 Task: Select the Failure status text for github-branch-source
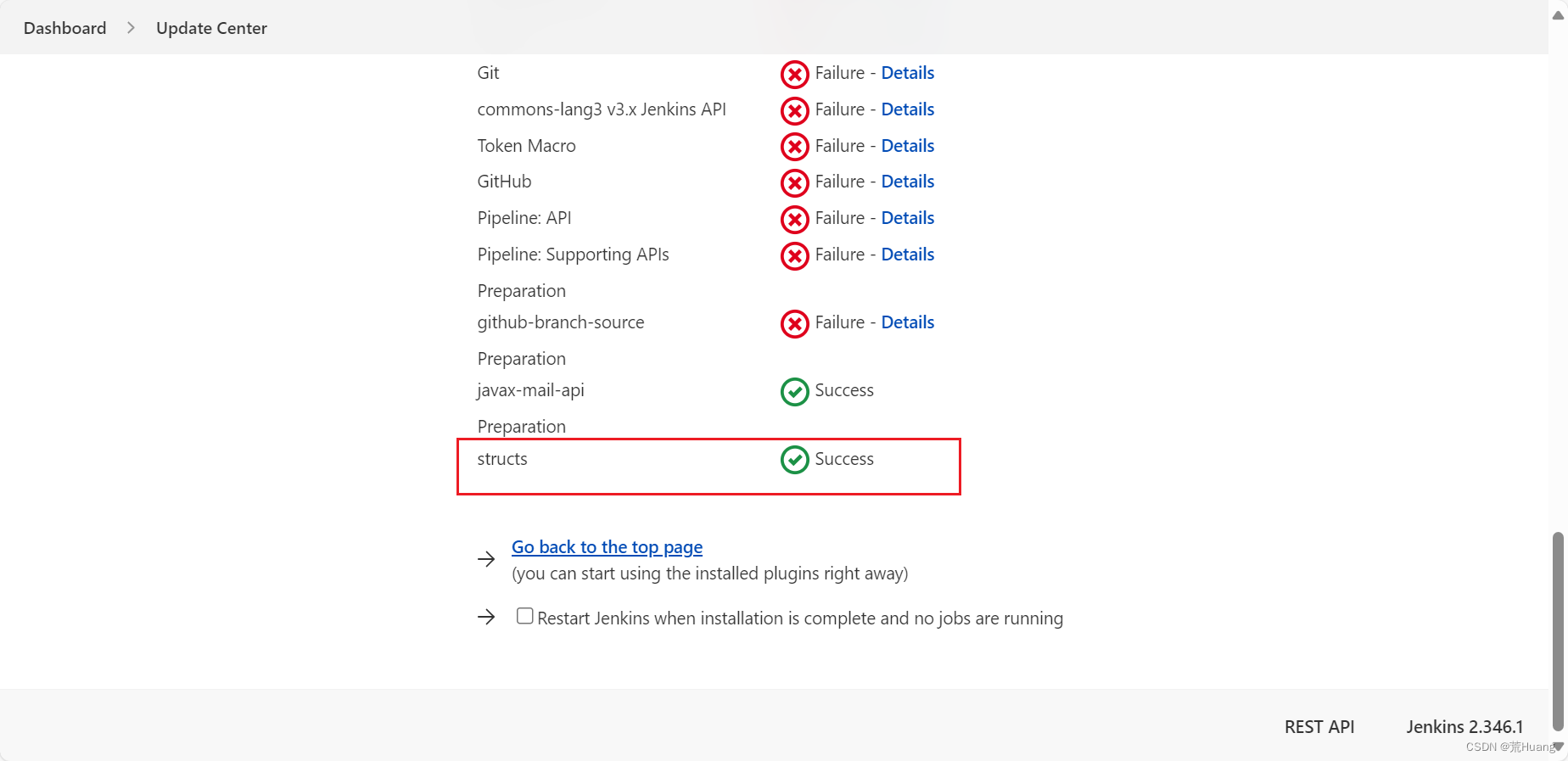coord(840,322)
